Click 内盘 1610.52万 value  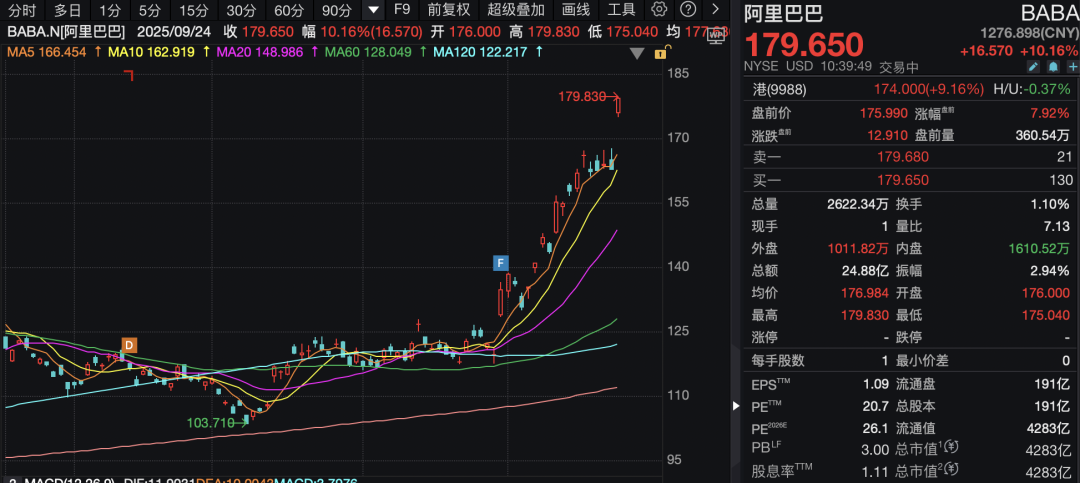1040,248
